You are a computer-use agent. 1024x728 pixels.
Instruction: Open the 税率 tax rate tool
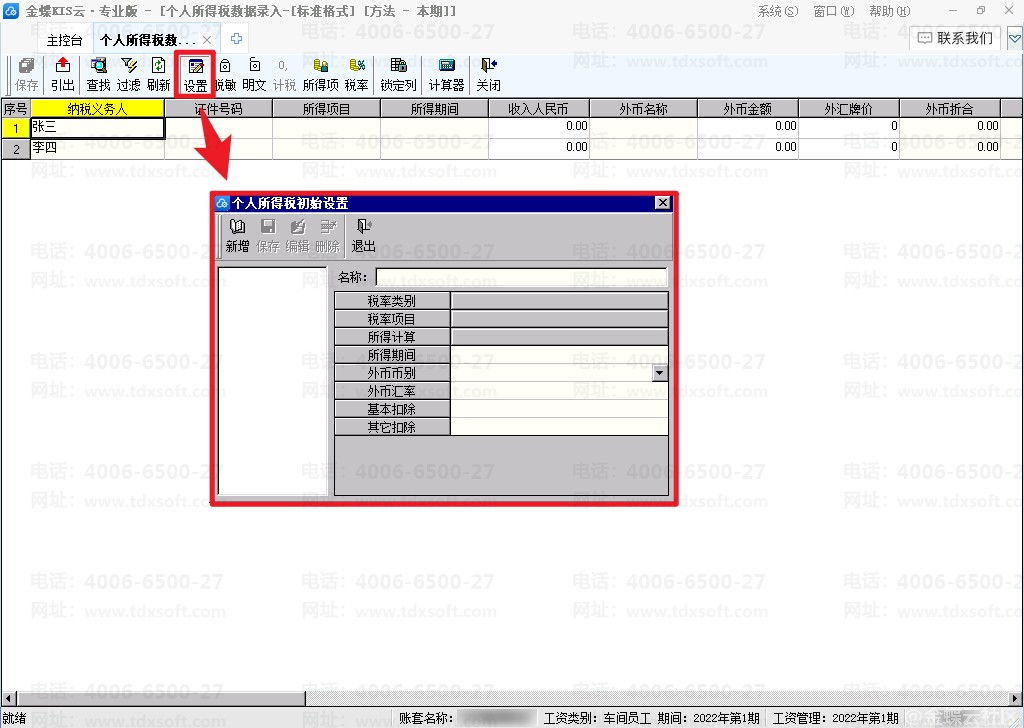click(357, 74)
